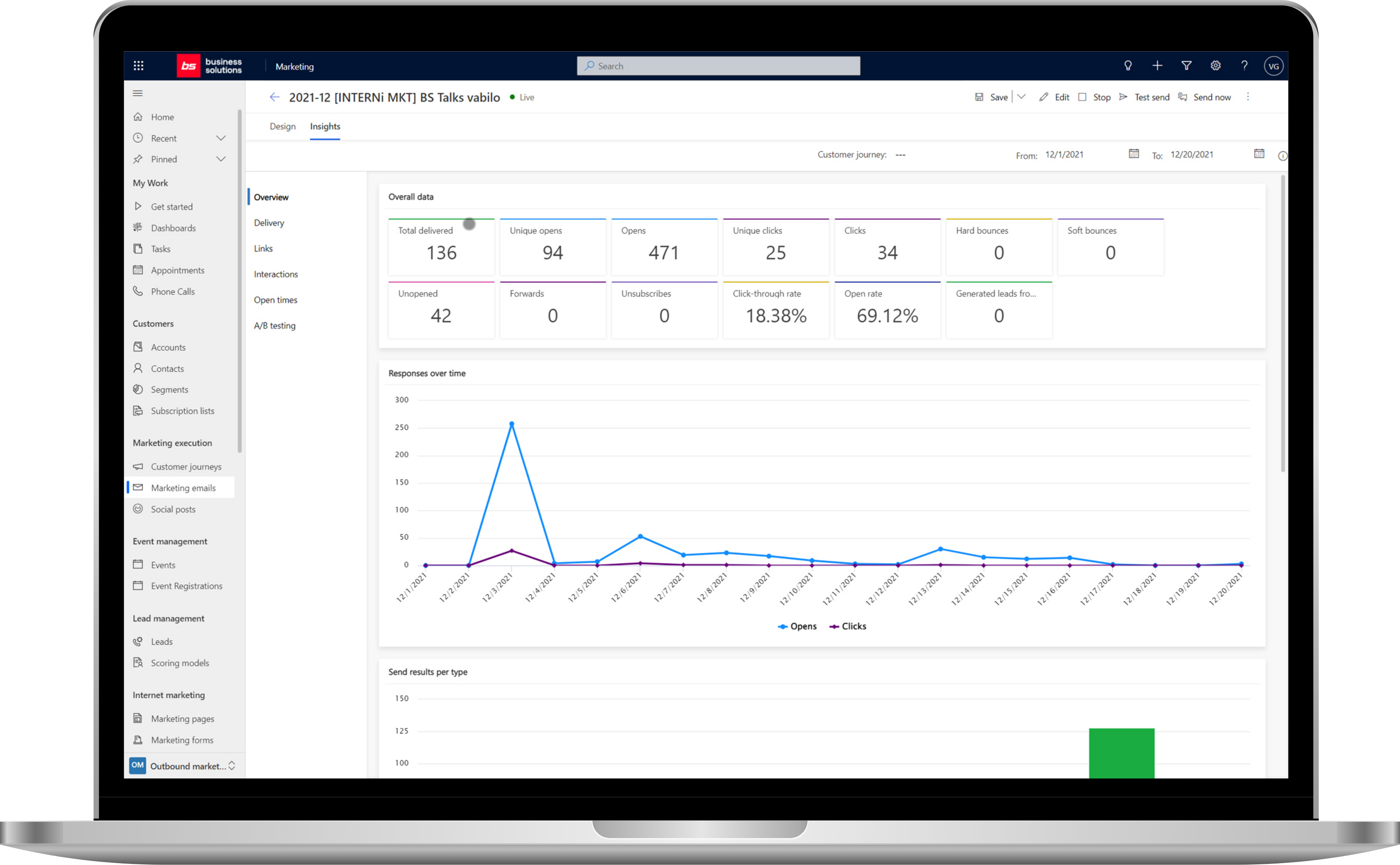Open more commands vertical ellipsis
This screenshot has height=865, width=1400.
click(1248, 97)
